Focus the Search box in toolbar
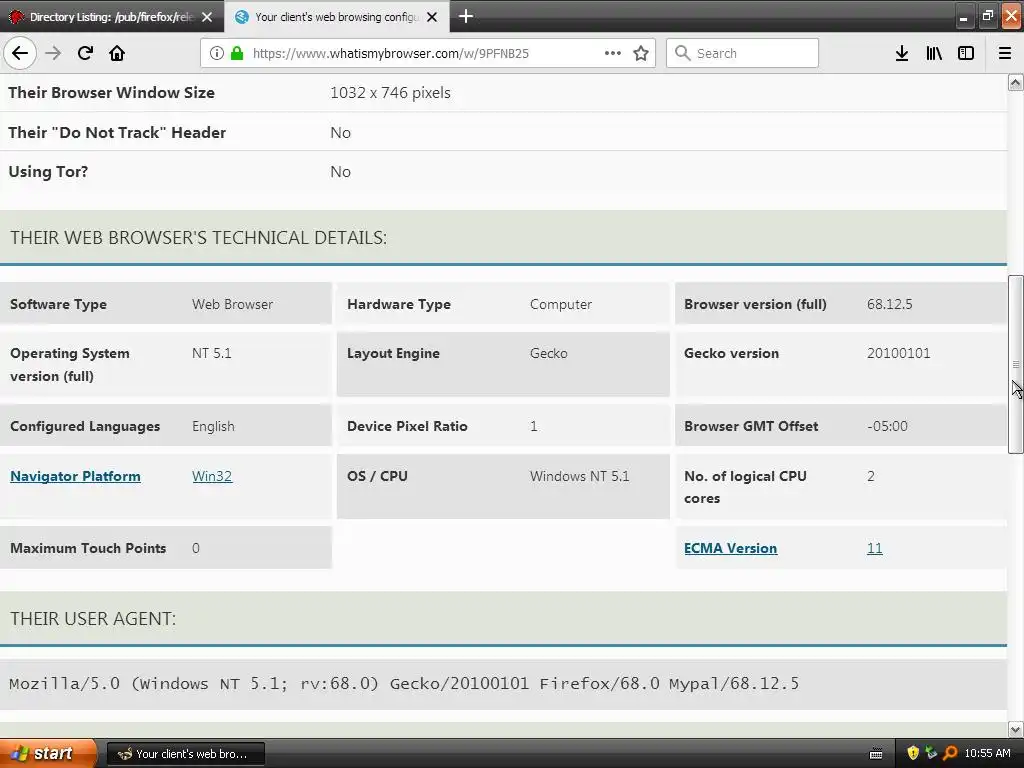Image resolution: width=1024 pixels, height=768 pixels. [742, 53]
